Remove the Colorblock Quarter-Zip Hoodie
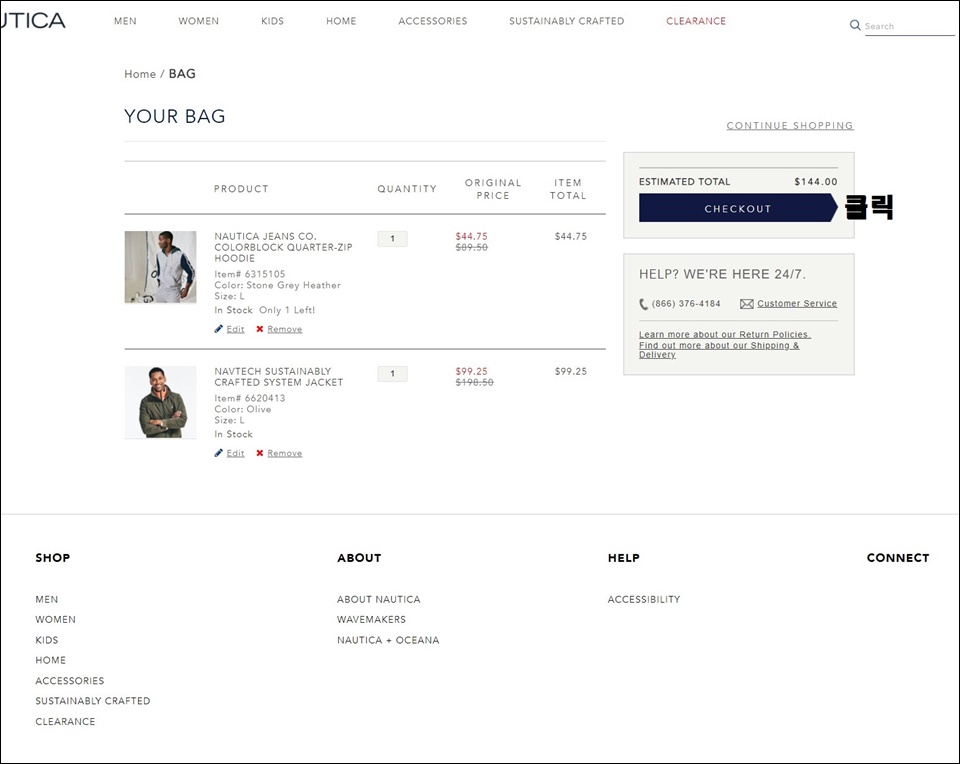This screenshot has width=960, height=764. (285, 329)
